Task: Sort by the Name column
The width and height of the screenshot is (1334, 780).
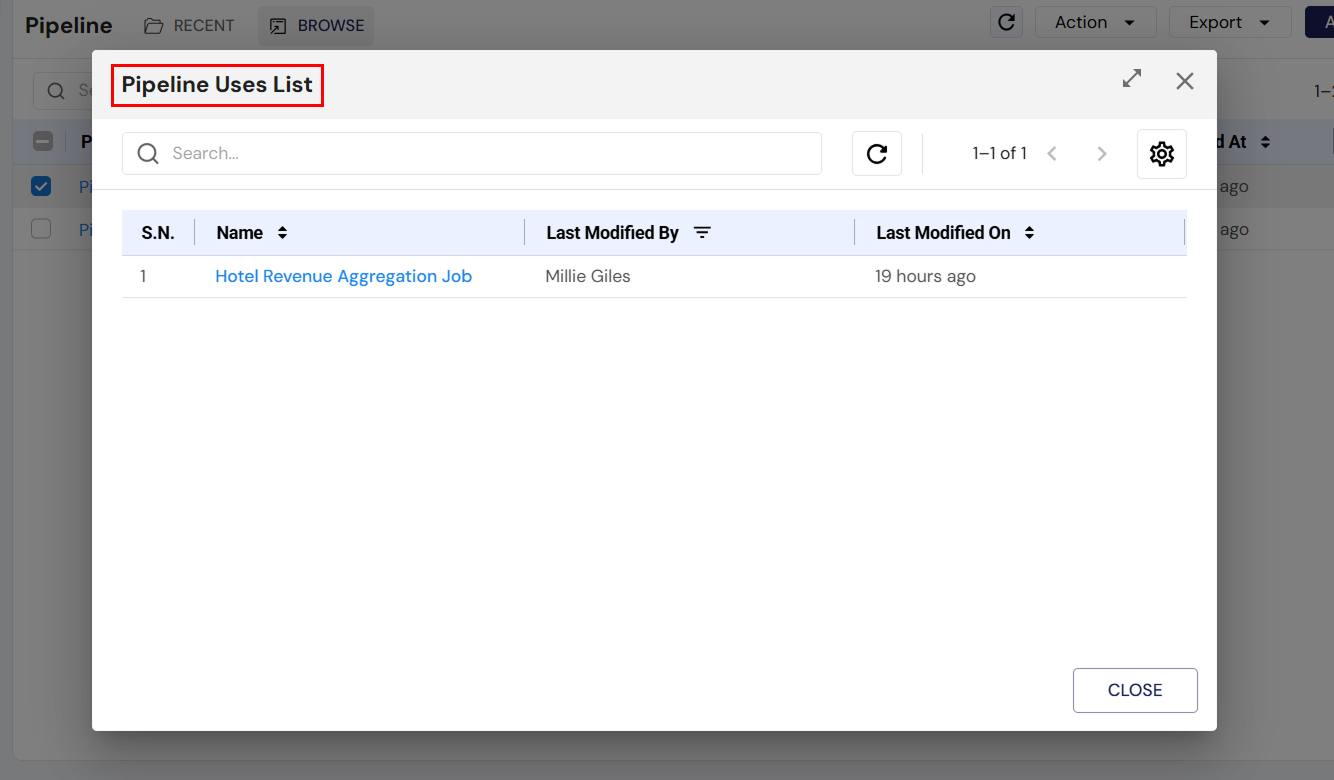Action: pyautogui.click(x=280, y=232)
